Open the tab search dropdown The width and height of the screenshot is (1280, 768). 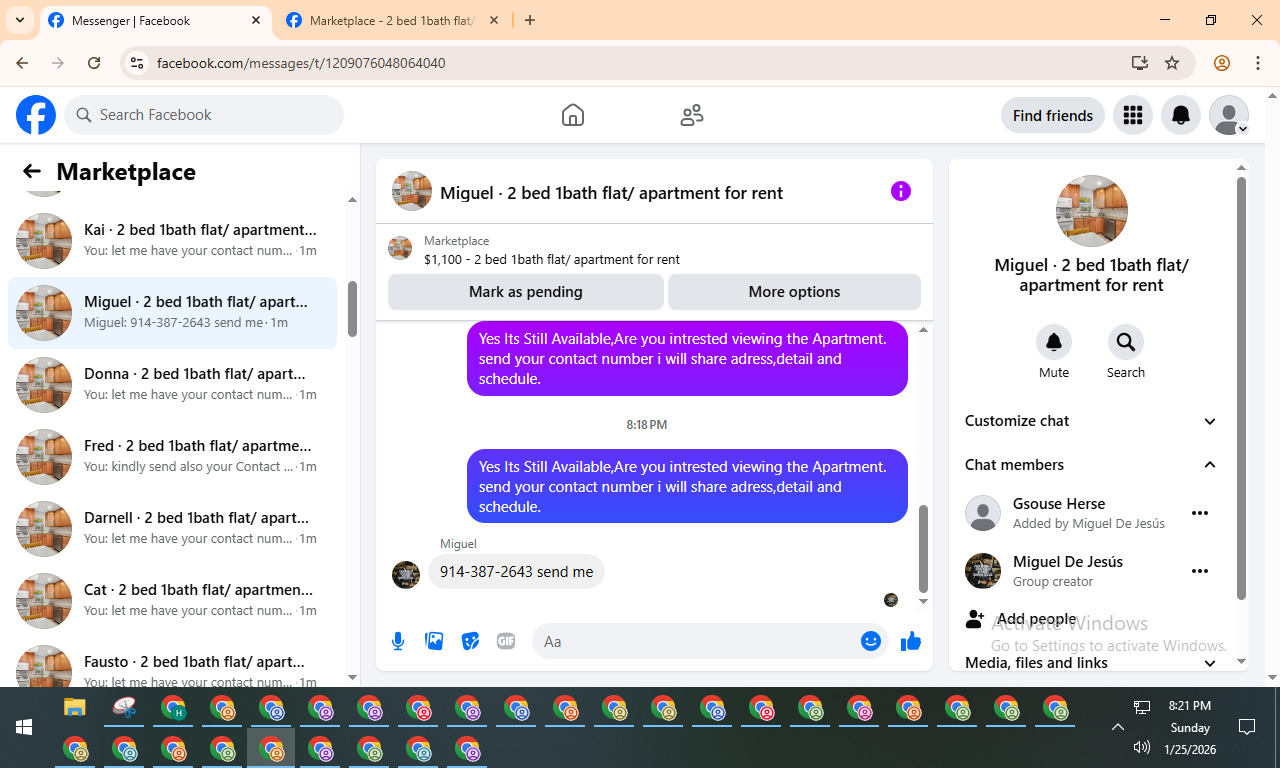(19, 20)
